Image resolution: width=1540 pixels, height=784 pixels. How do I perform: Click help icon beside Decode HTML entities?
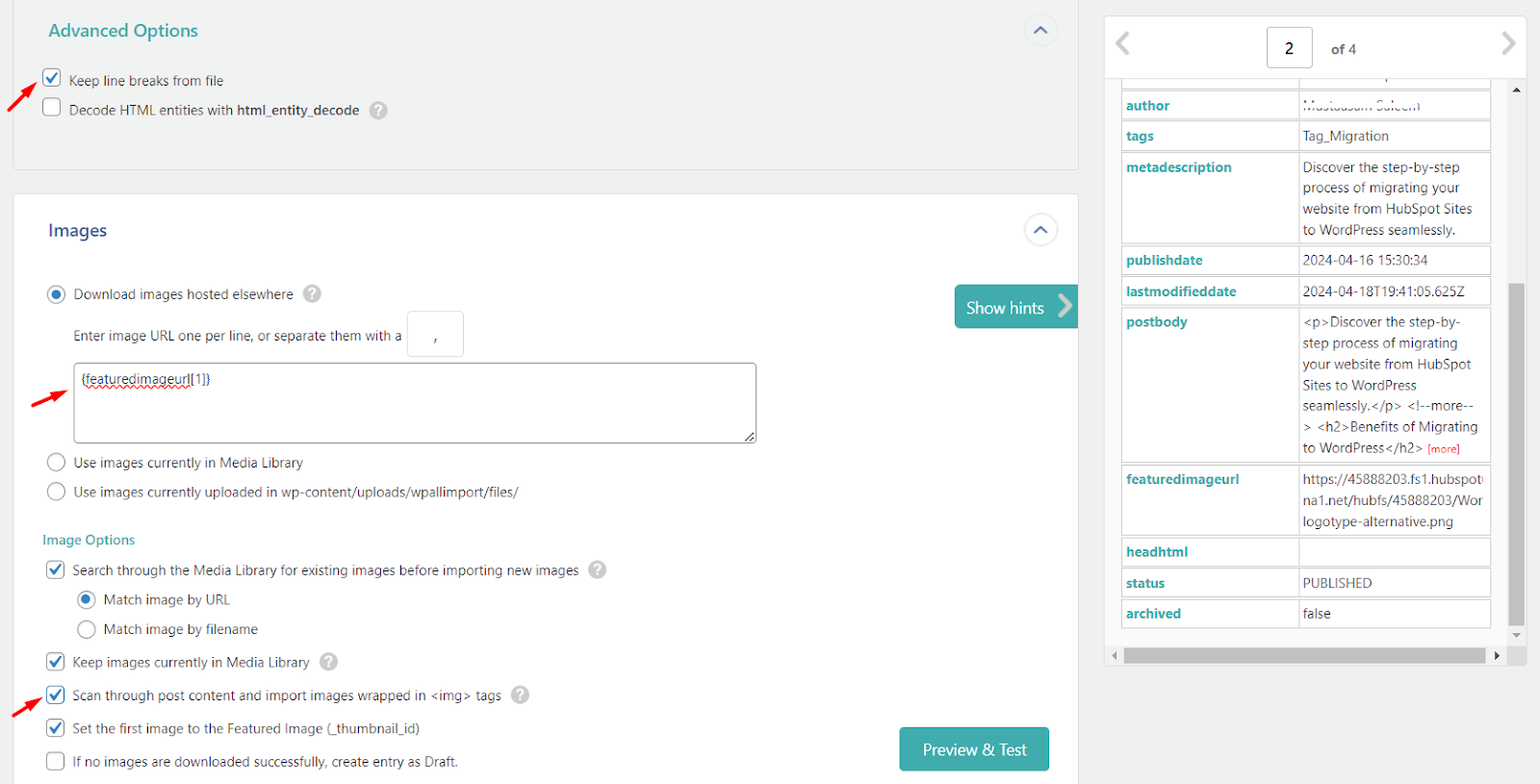click(378, 111)
